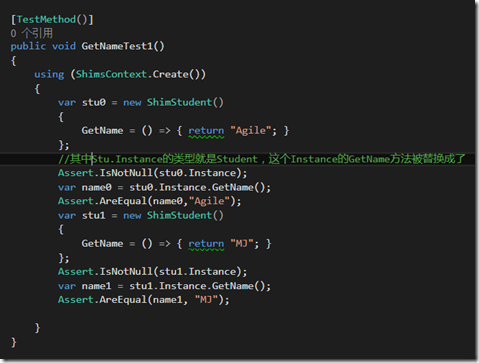Click the second ShimStudent constructor call

pos(185,215)
